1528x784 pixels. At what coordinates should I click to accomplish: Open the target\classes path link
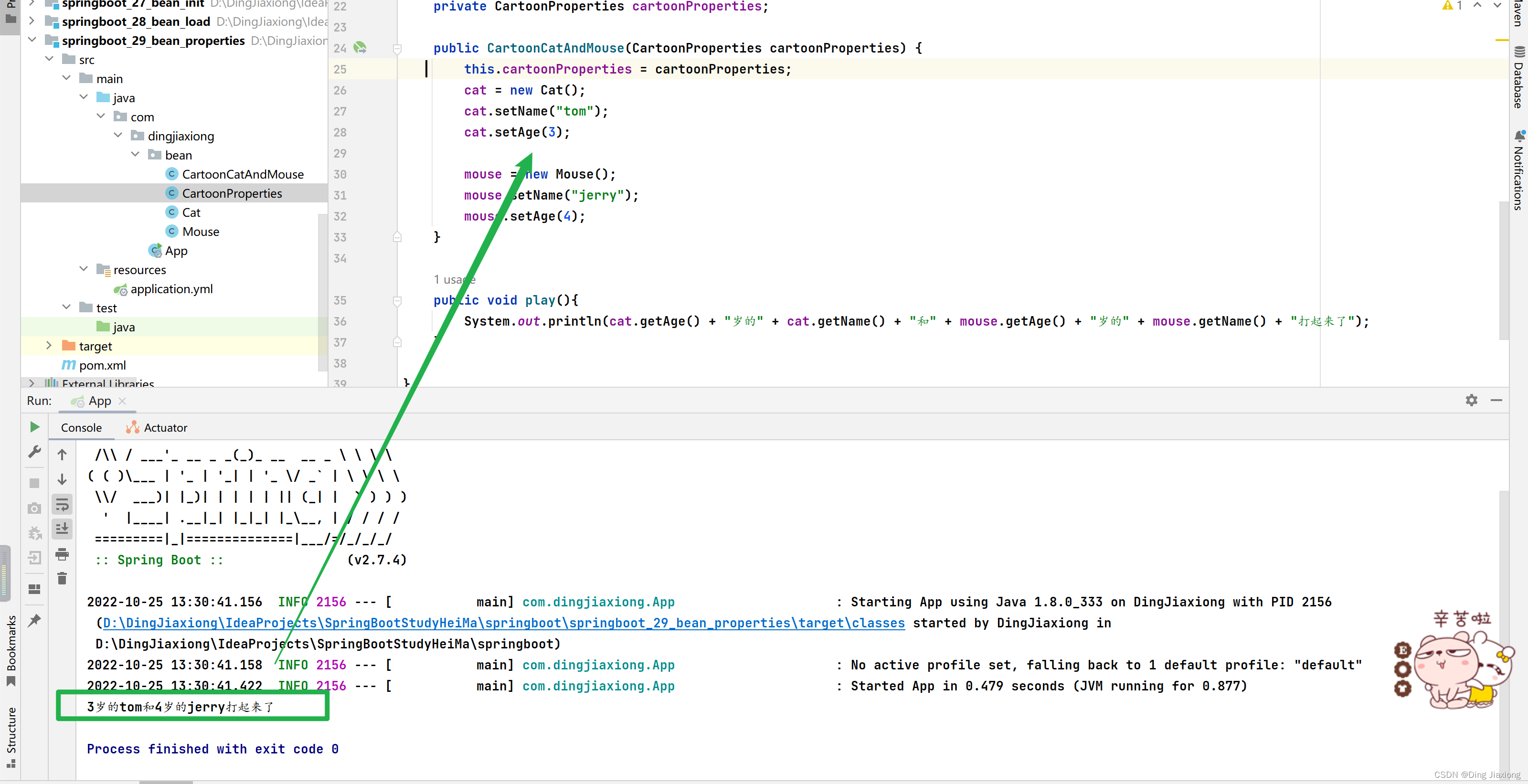click(504, 623)
